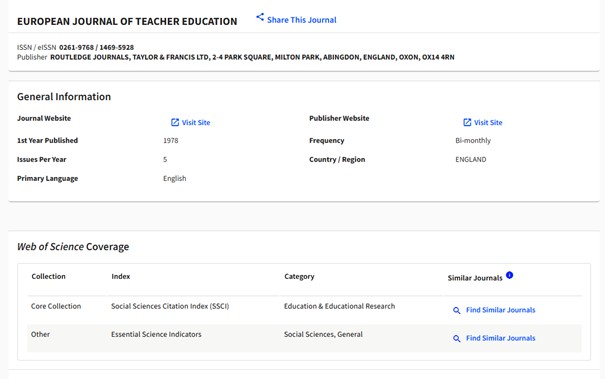Viewport: 605px width, 379px height.
Task: Click the Journal Website external link icon
Action: coord(175,122)
